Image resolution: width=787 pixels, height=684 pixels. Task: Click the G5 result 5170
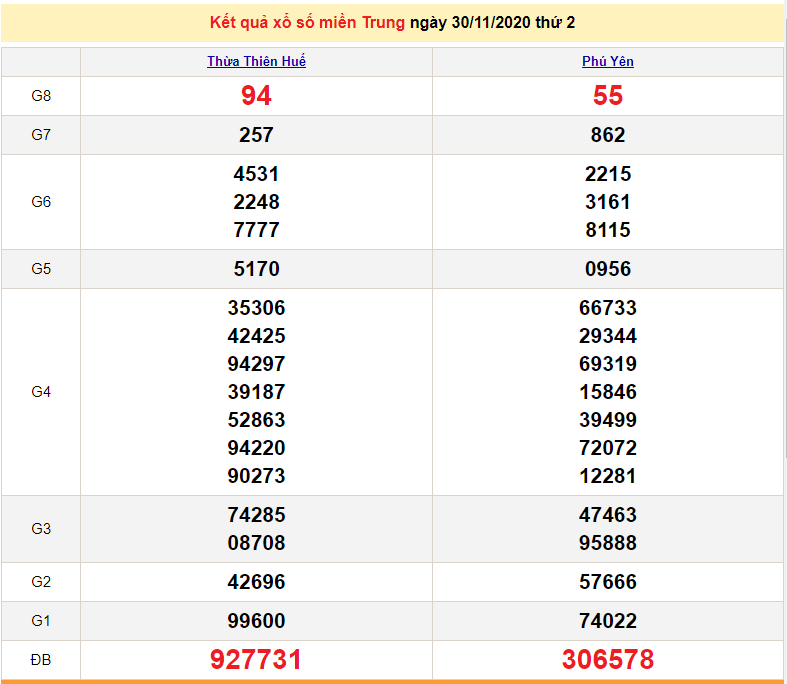point(256,269)
